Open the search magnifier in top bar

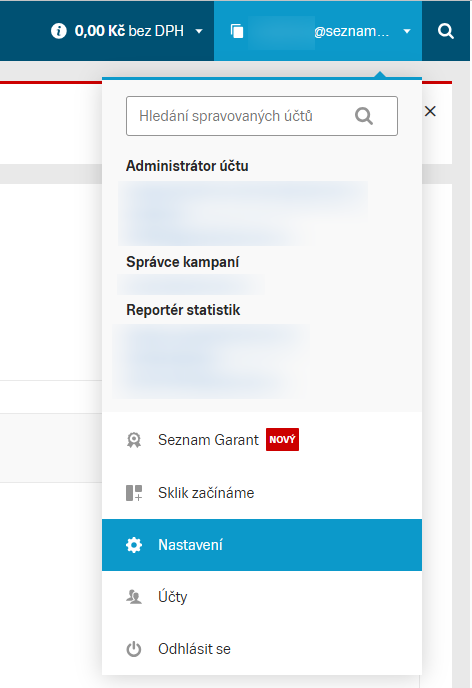446,31
